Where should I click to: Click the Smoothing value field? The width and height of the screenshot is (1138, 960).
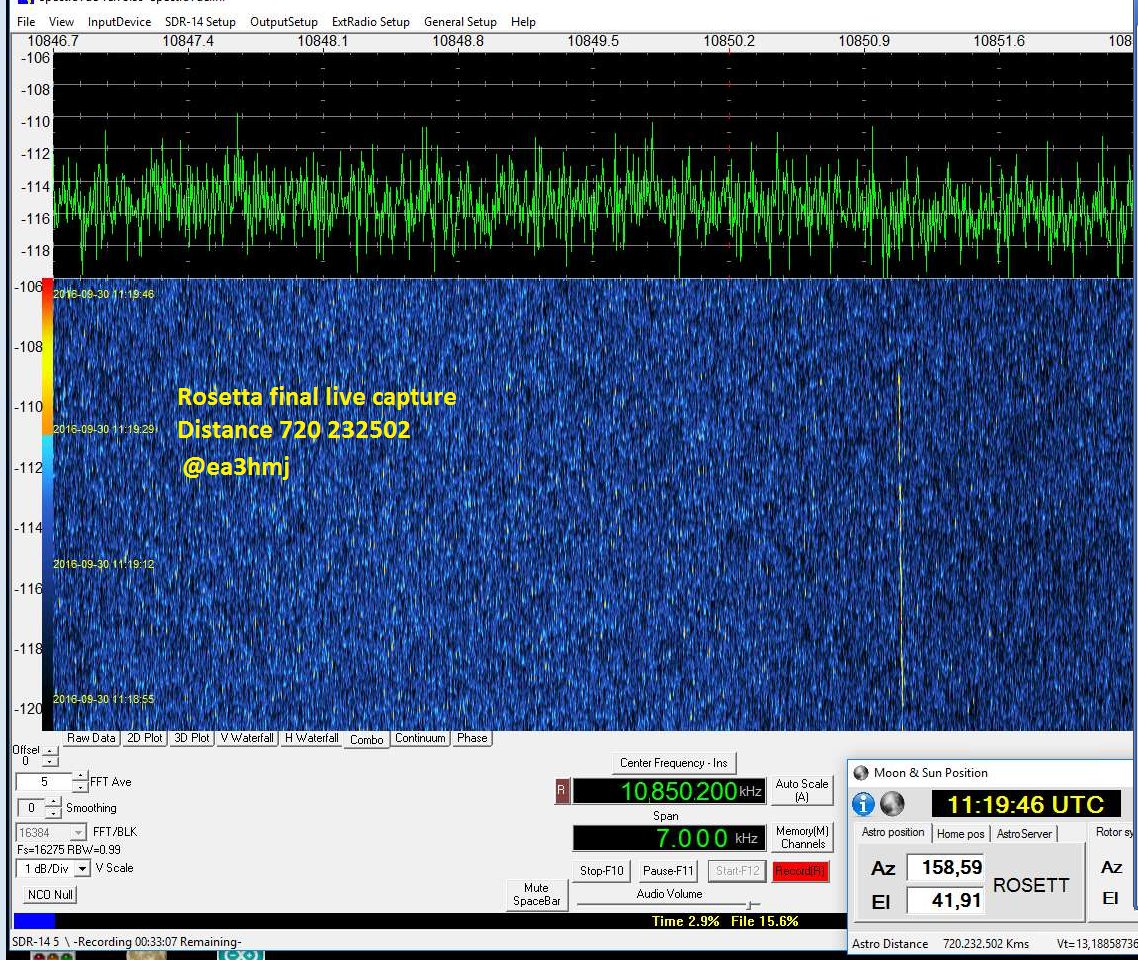pyautogui.click(x=31, y=808)
